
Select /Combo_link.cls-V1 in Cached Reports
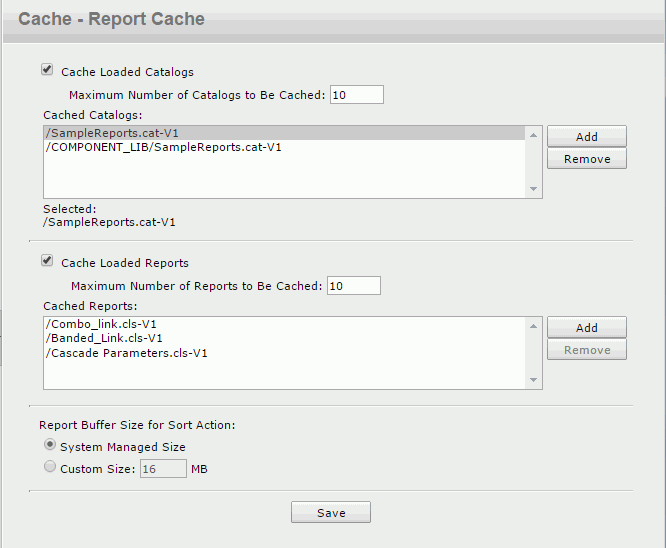tap(101, 324)
